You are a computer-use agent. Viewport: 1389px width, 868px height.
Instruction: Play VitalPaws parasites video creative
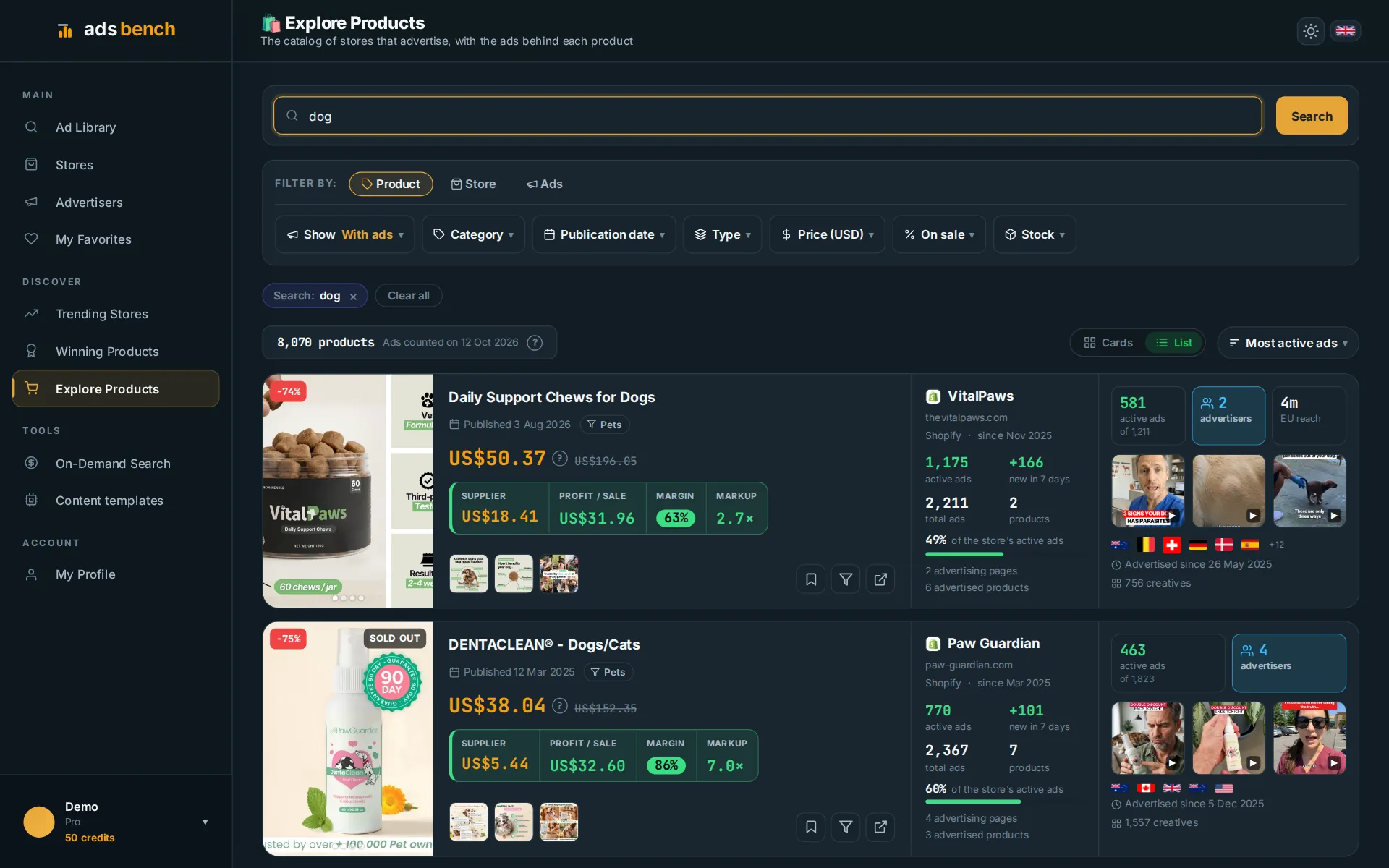tap(1148, 490)
